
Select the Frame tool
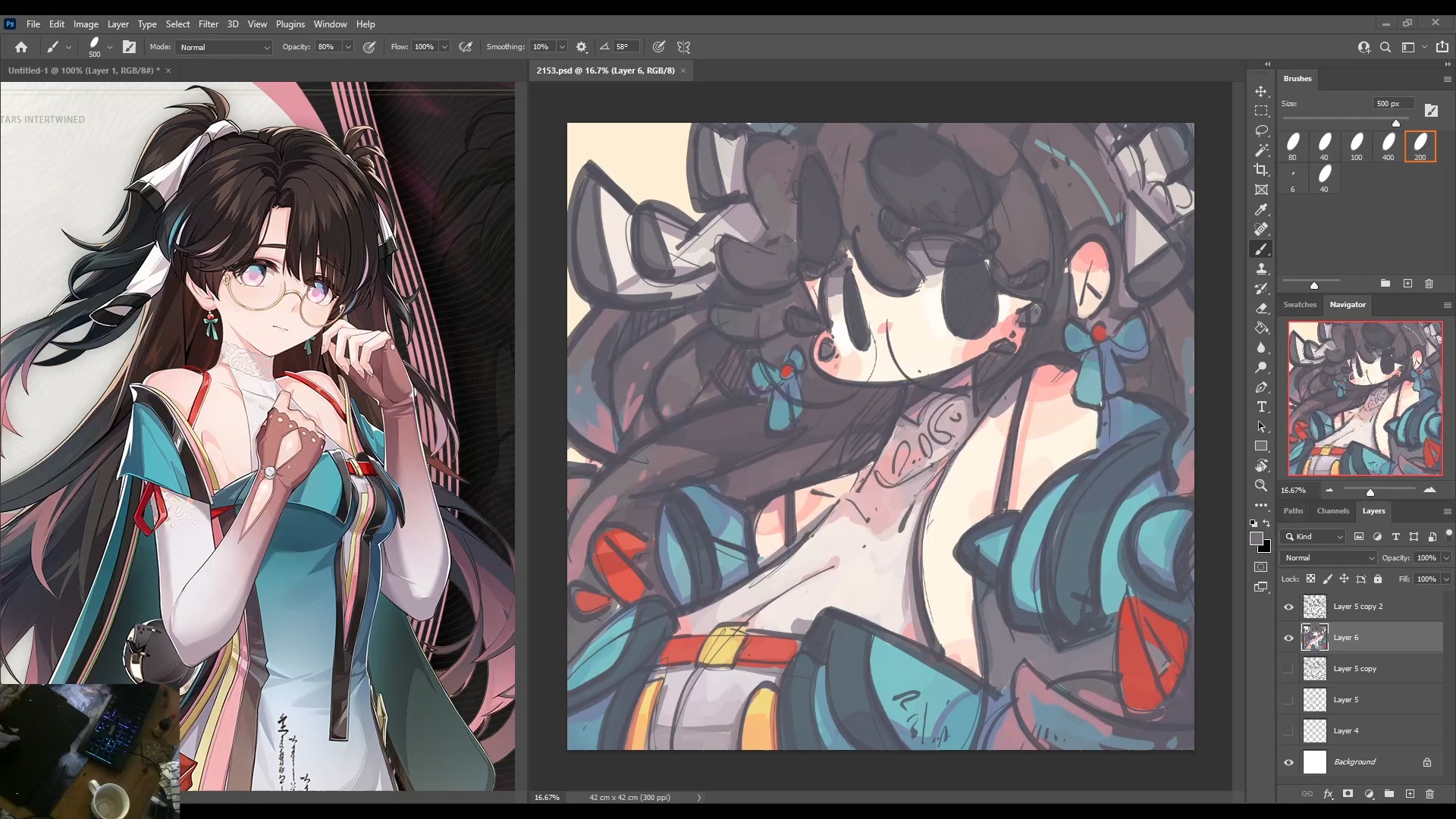(x=1261, y=190)
